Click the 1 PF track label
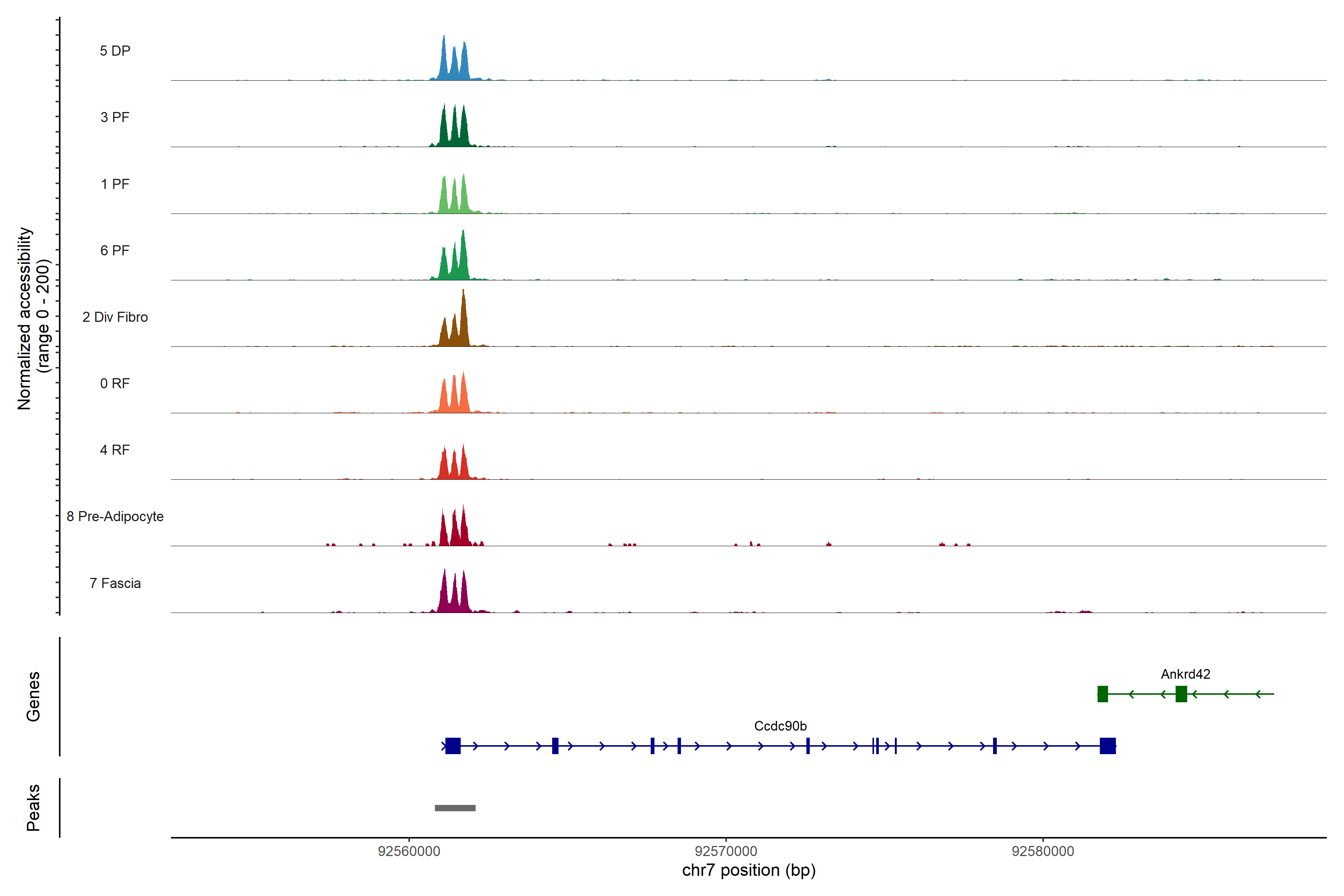1344x896 pixels. coord(115,184)
